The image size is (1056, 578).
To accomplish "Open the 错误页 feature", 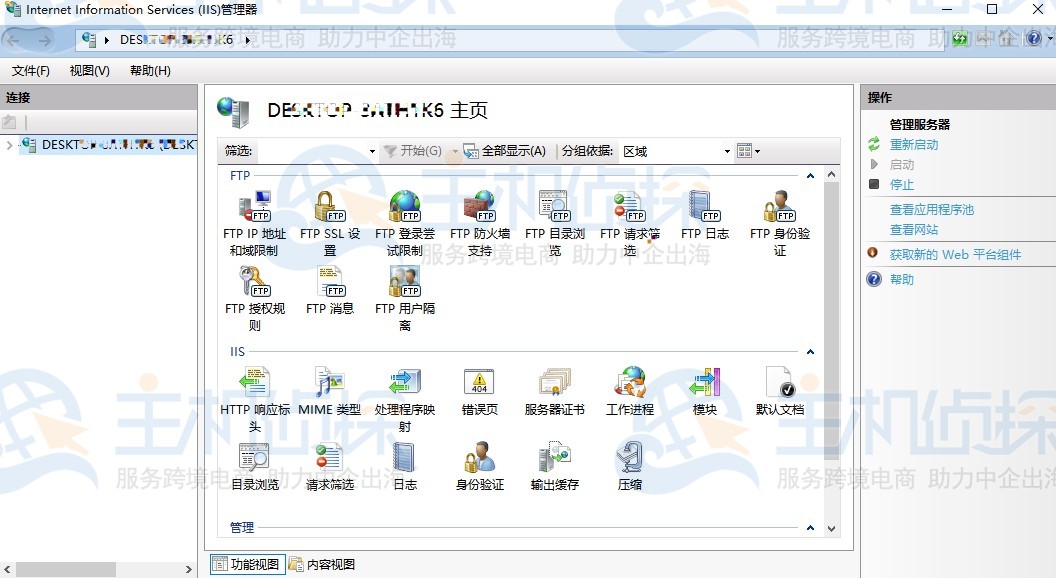I will (479, 385).
